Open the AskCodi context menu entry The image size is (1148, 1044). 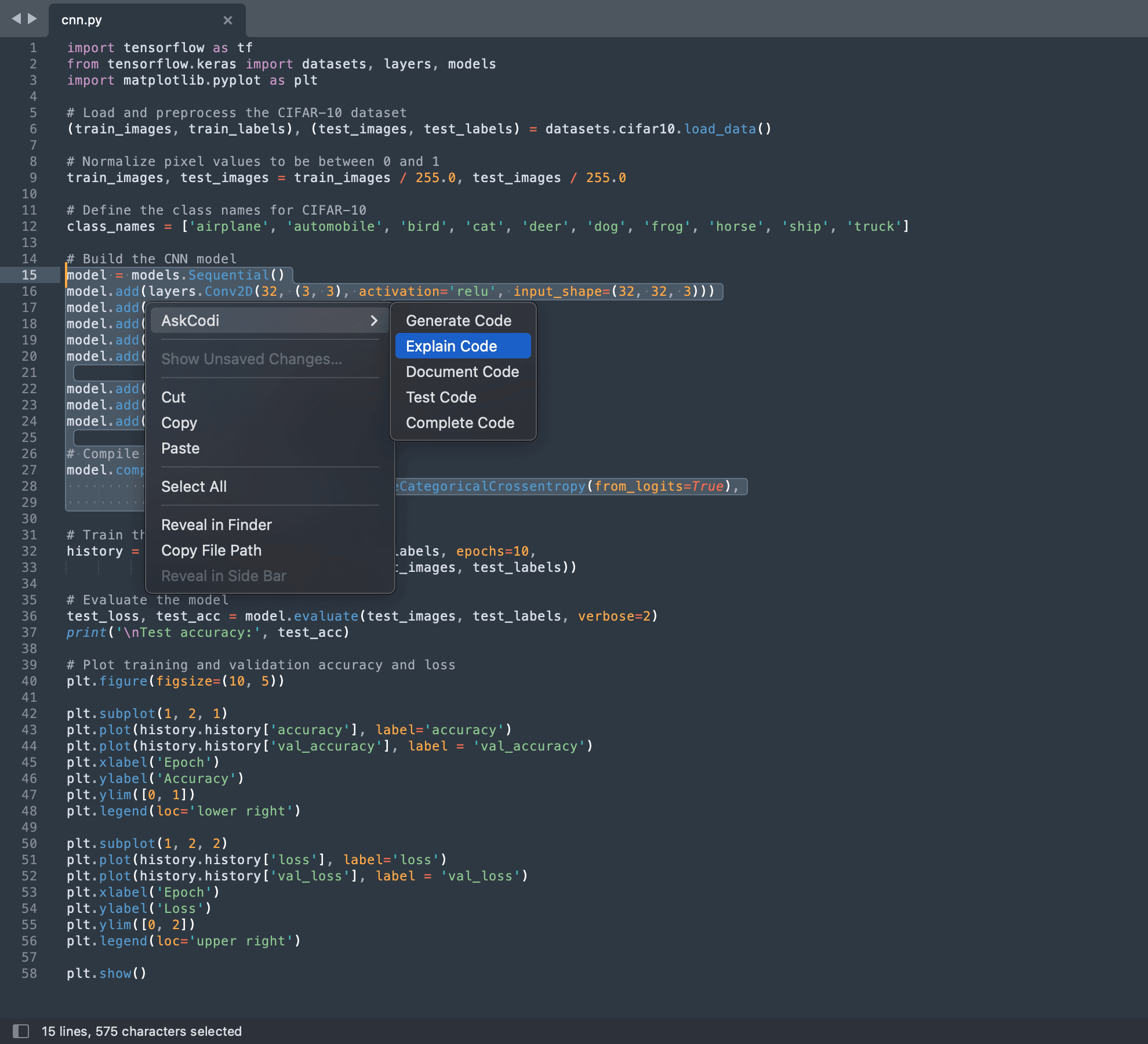tap(270, 321)
